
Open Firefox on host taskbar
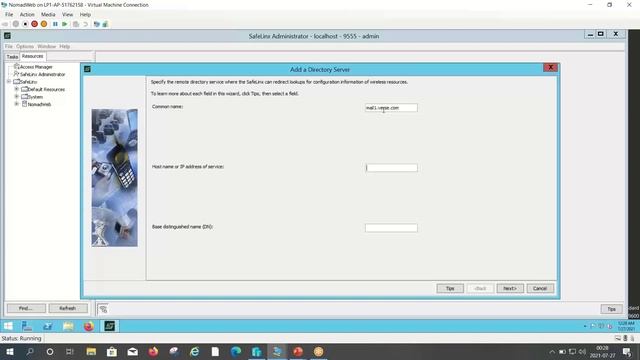click(153, 351)
